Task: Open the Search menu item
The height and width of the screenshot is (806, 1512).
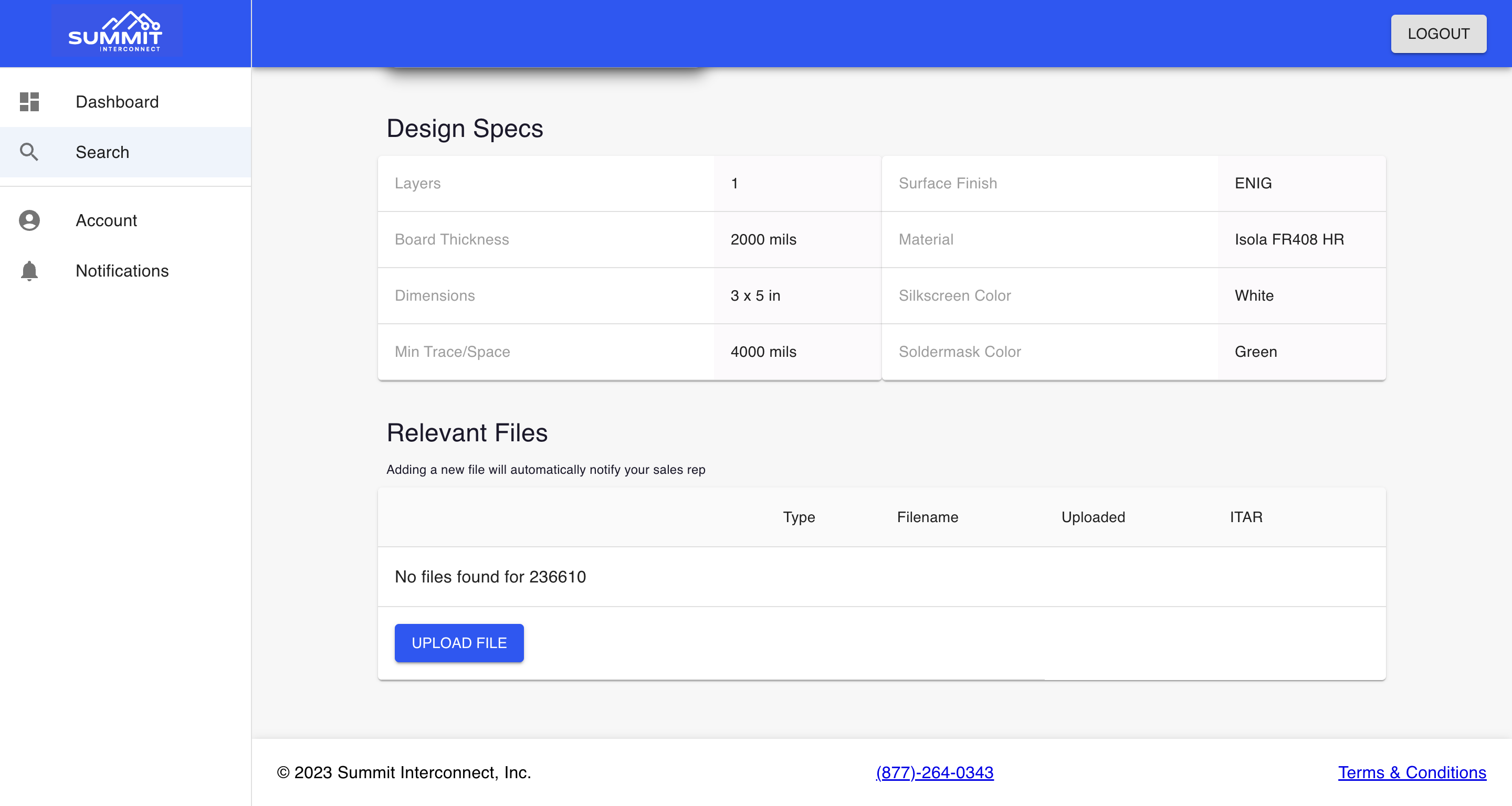Action: click(x=125, y=152)
